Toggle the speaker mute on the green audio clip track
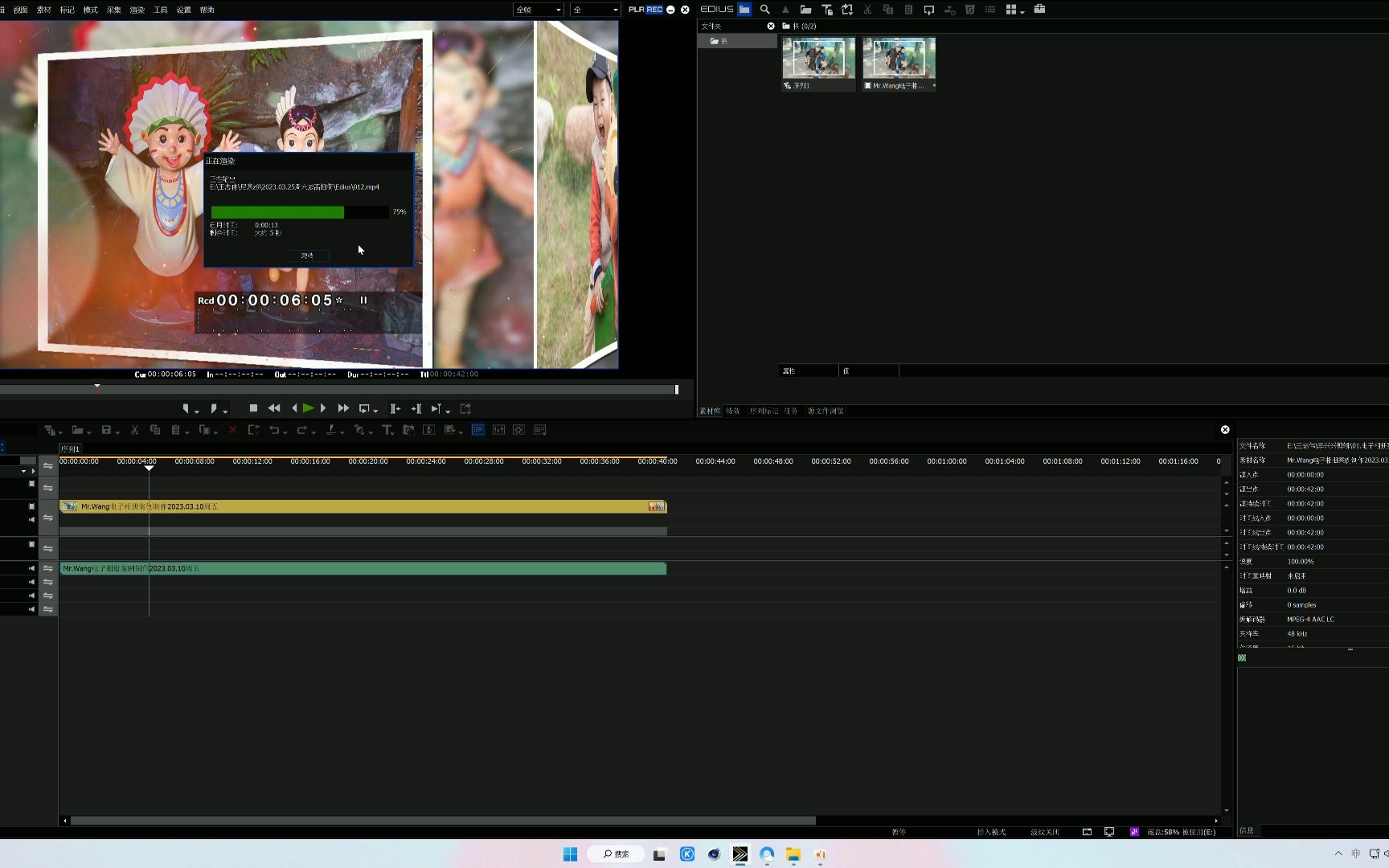The height and width of the screenshot is (868, 1389). pyautogui.click(x=32, y=568)
